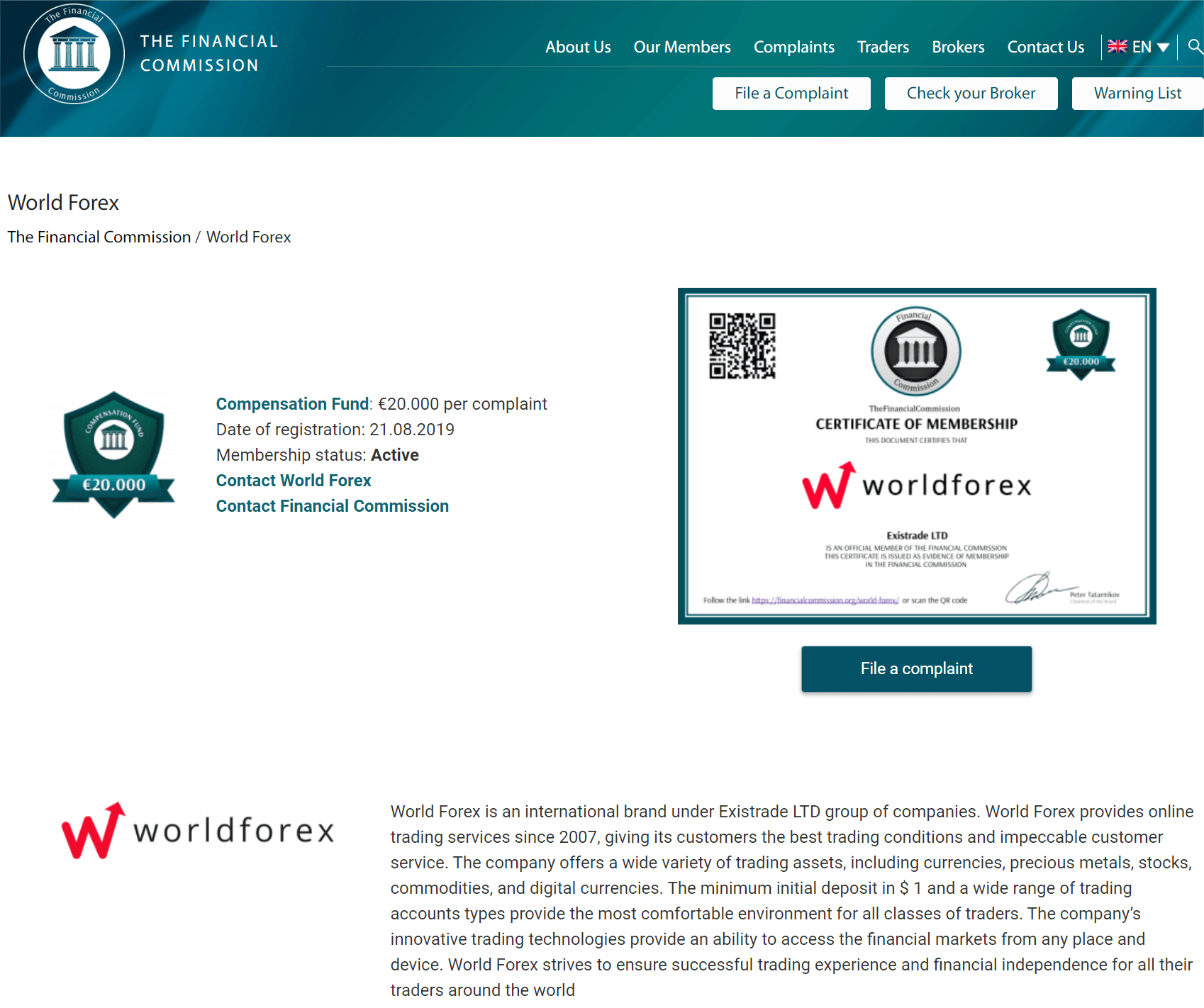The height and width of the screenshot is (1008, 1204).
Task: Click the worldforex logo on the certificate
Action: coord(917,486)
